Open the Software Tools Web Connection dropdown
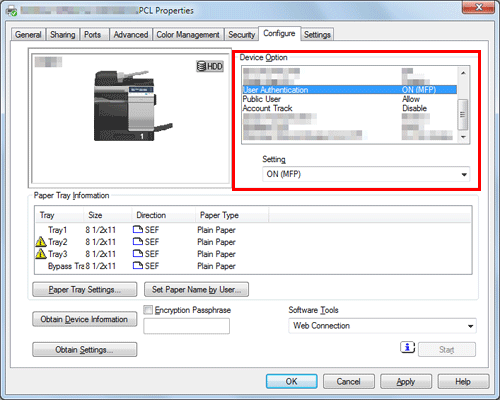Screen dimensions: 500x400 (382, 326)
